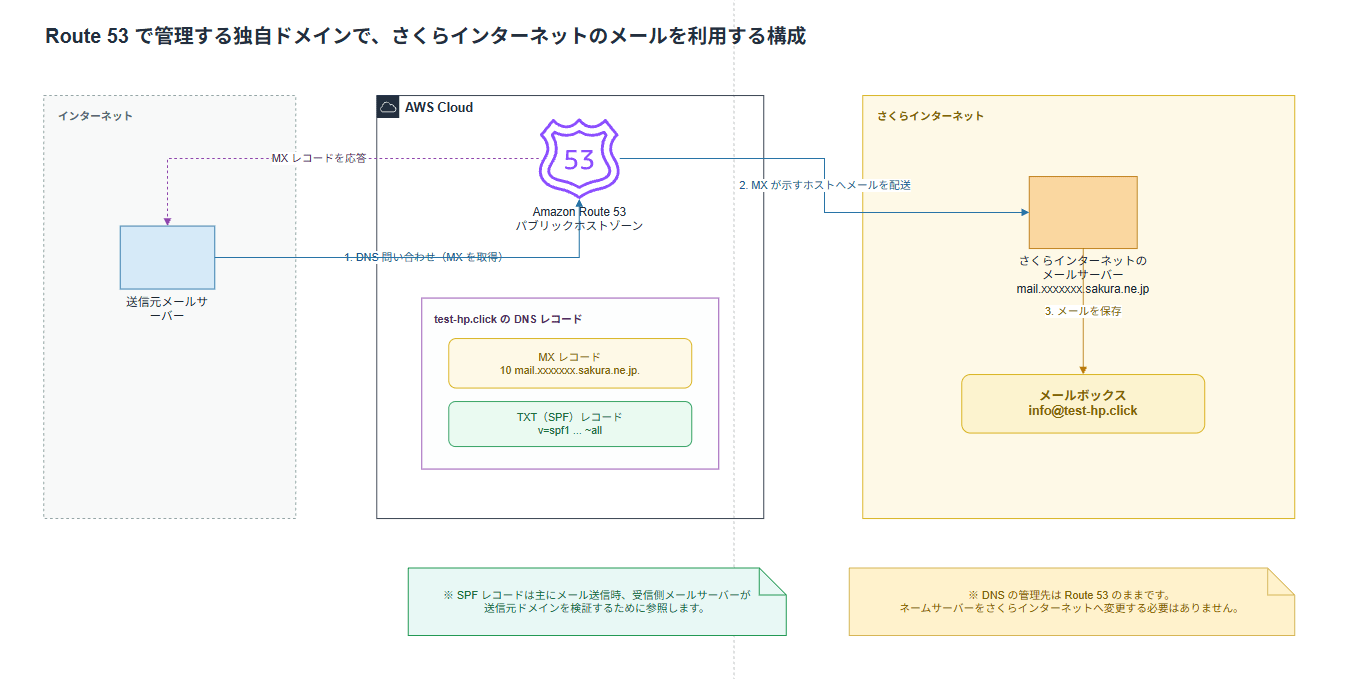Click the AWS Cloud title text
The height and width of the screenshot is (679, 1359).
(439, 107)
